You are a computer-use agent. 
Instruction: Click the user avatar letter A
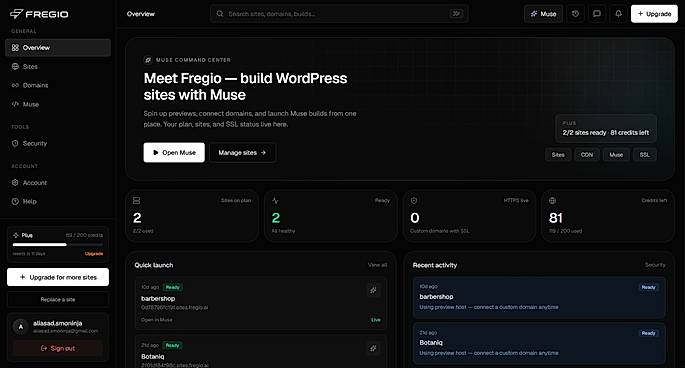point(21,326)
